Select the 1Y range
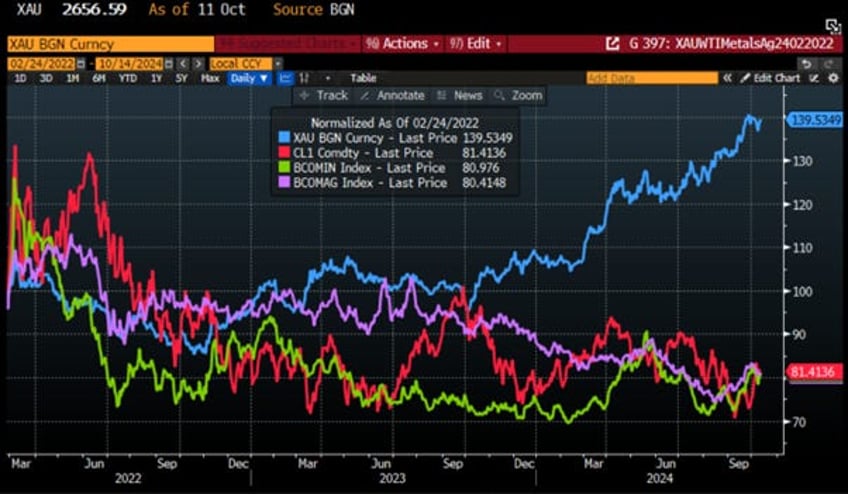Image resolution: width=848 pixels, height=494 pixels. (x=156, y=78)
